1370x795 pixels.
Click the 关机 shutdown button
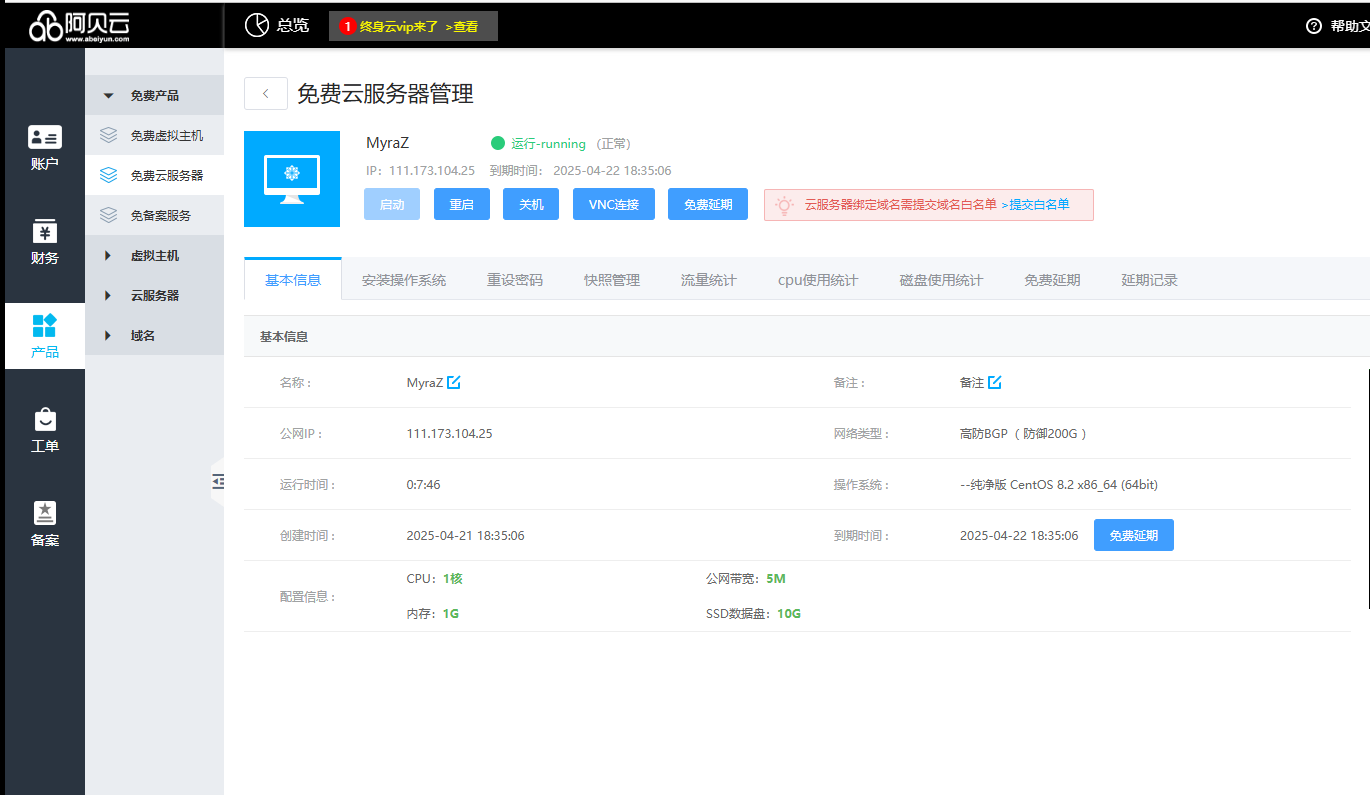point(531,204)
